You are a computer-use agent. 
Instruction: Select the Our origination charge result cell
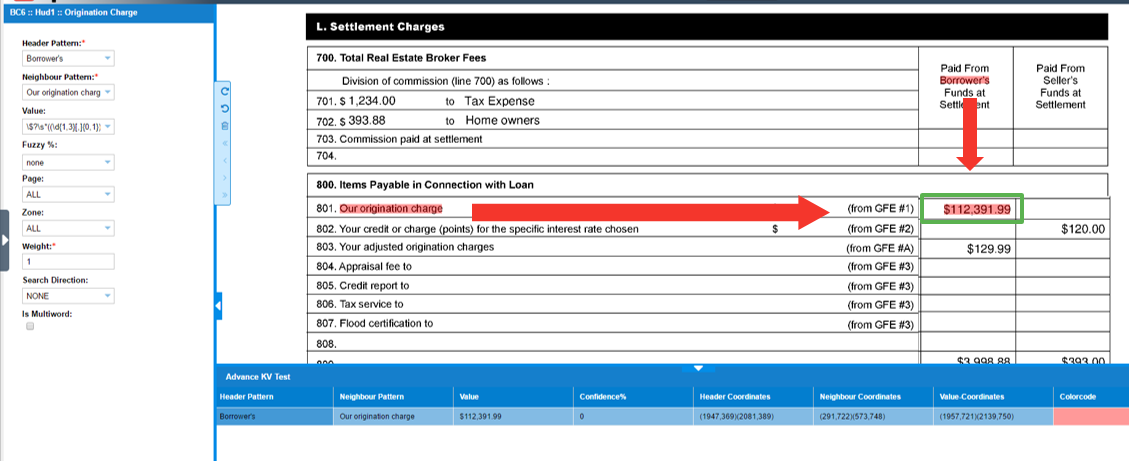click(393, 416)
